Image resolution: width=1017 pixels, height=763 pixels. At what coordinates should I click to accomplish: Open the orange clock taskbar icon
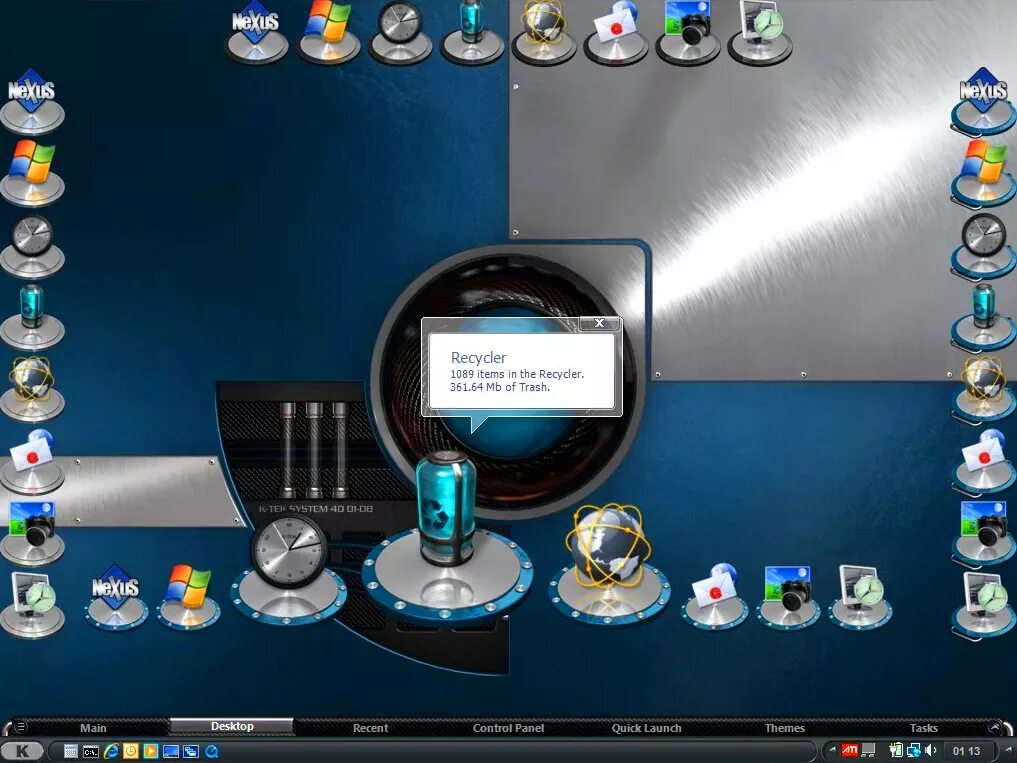pyautogui.click(x=130, y=751)
